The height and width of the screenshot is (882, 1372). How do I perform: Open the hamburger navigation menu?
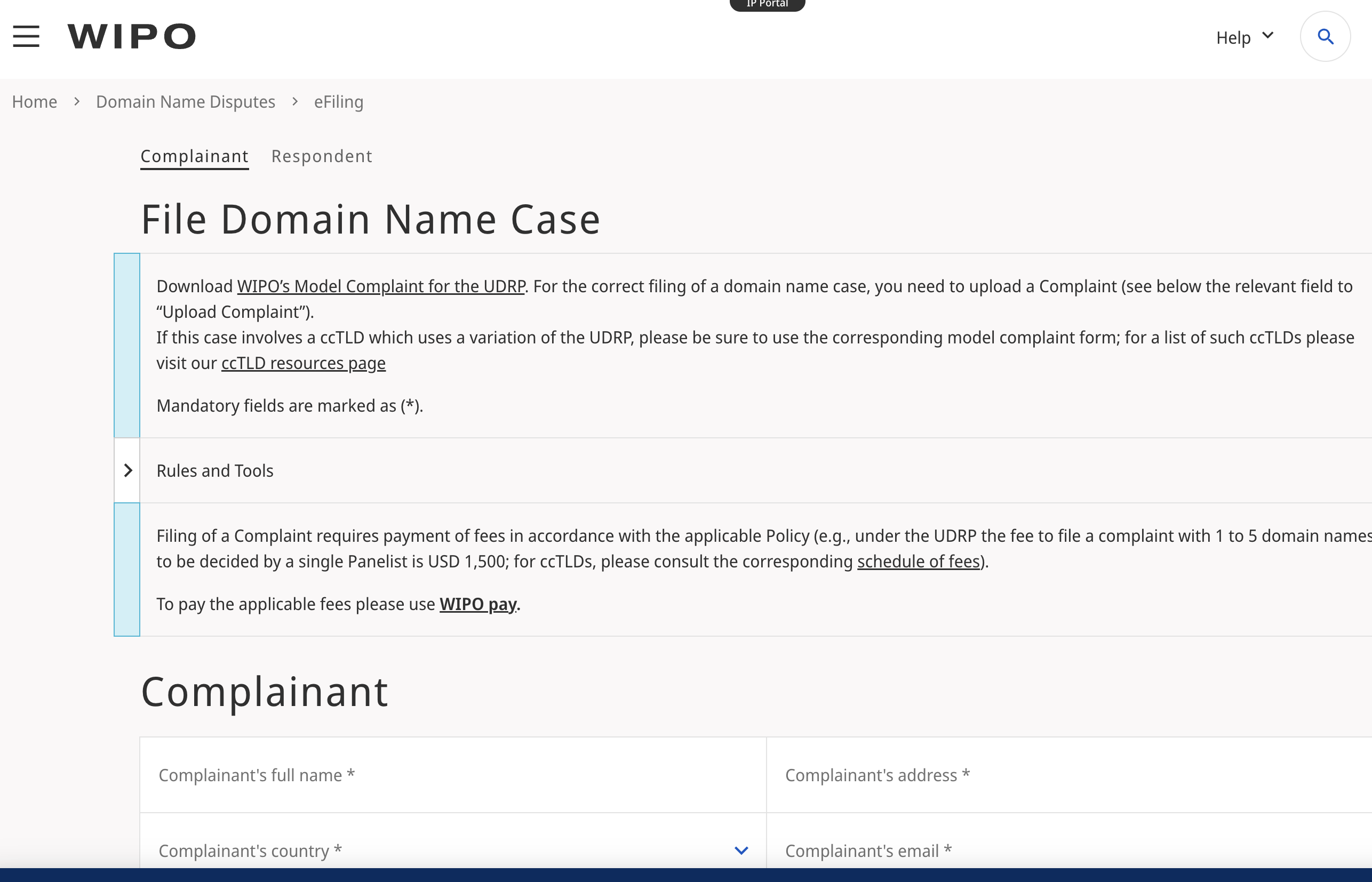26,37
